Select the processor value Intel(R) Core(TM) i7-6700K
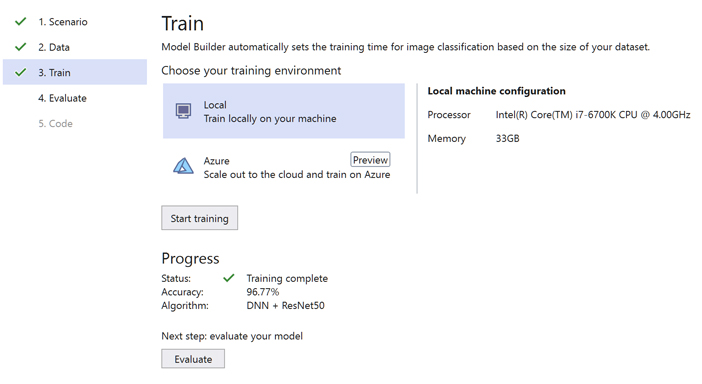This screenshot has height=384, width=702. coord(593,115)
